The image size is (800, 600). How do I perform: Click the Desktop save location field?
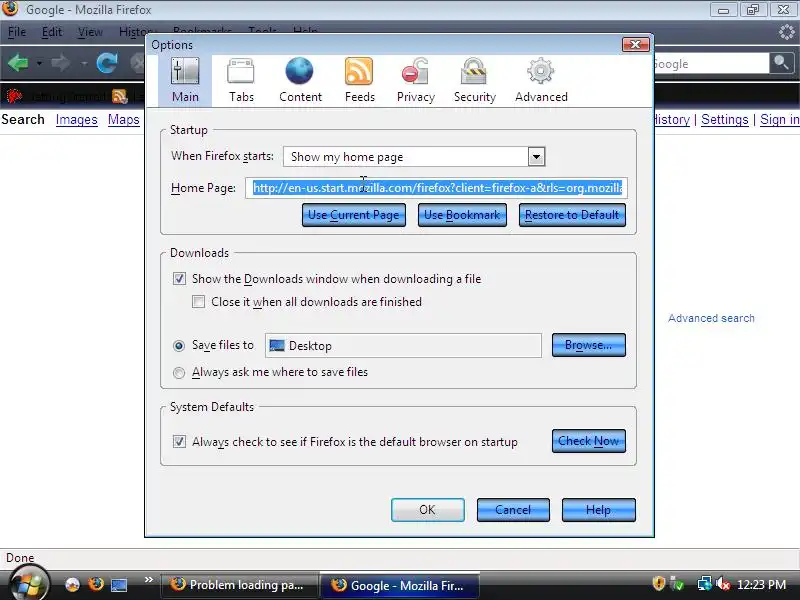[403, 345]
